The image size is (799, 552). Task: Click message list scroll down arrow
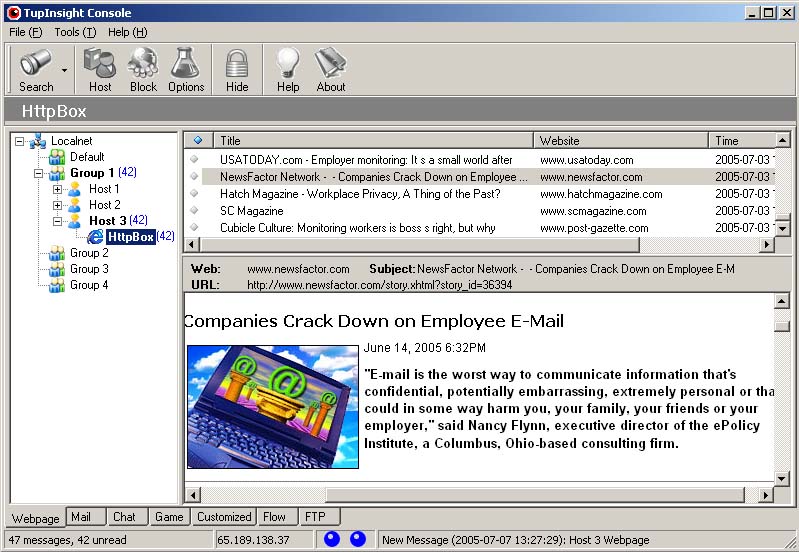(783, 229)
